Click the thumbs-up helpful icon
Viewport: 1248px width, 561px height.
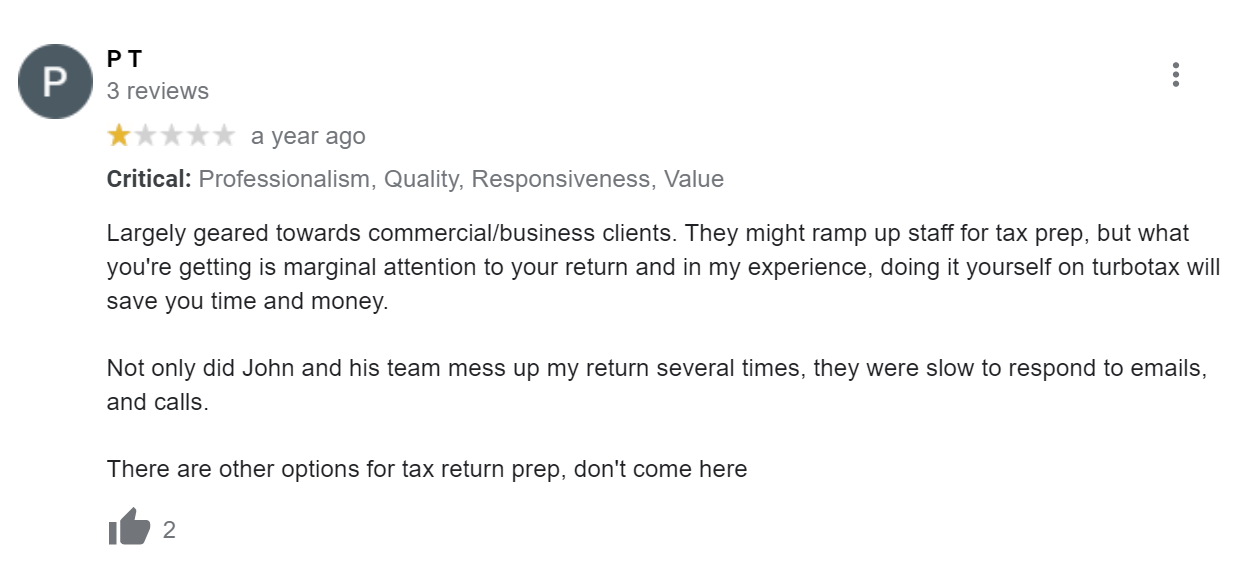coord(129,527)
